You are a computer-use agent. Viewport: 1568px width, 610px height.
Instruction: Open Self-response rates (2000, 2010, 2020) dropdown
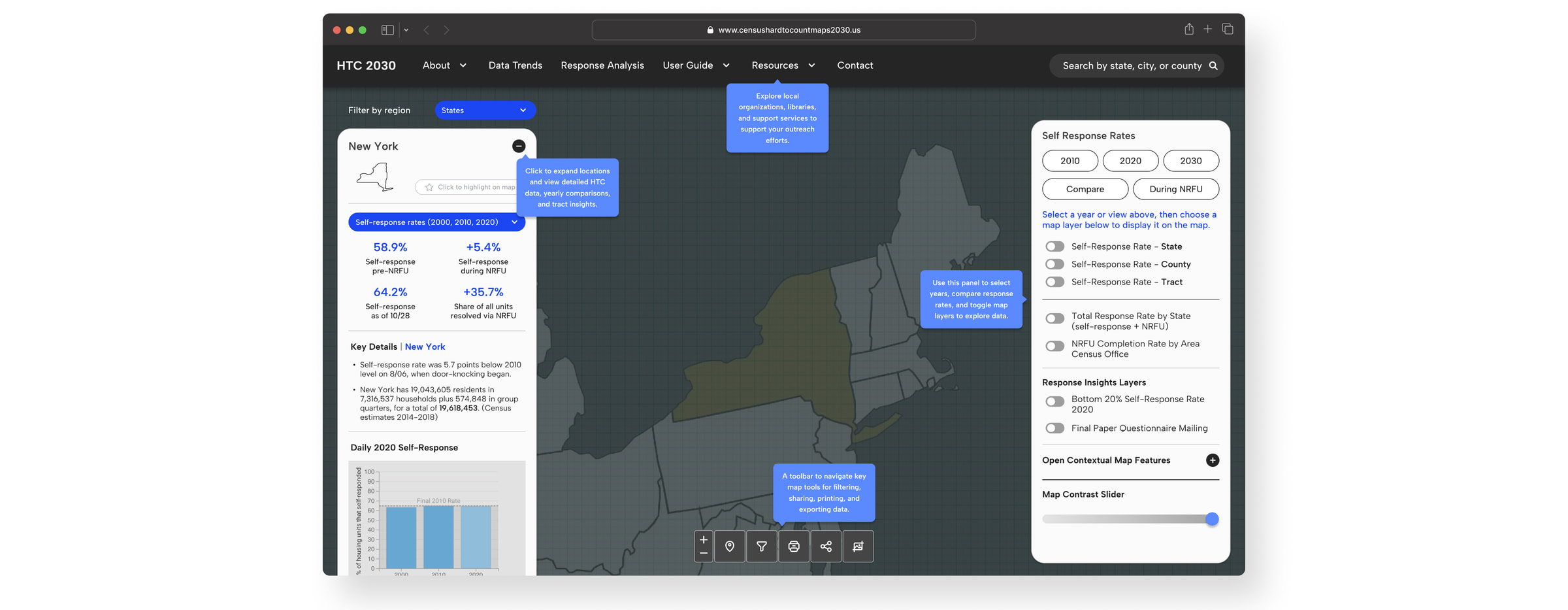[436, 222]
